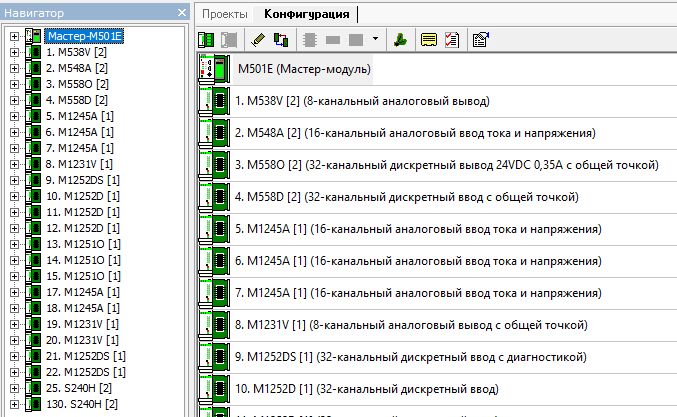The height and width of the screenshot is (417, 677).
Task: Select the 3. M558O 32-канальный дискретный вывод row
Action: [x=436, y=165]
